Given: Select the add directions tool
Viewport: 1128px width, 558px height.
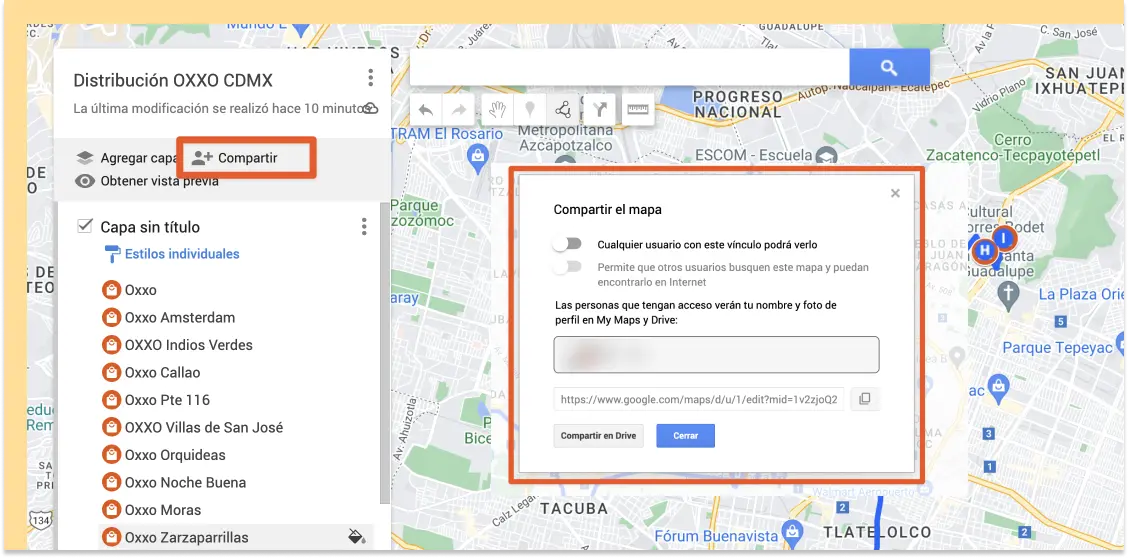Looking at the screenshot, I should click(x=599, y=110).
